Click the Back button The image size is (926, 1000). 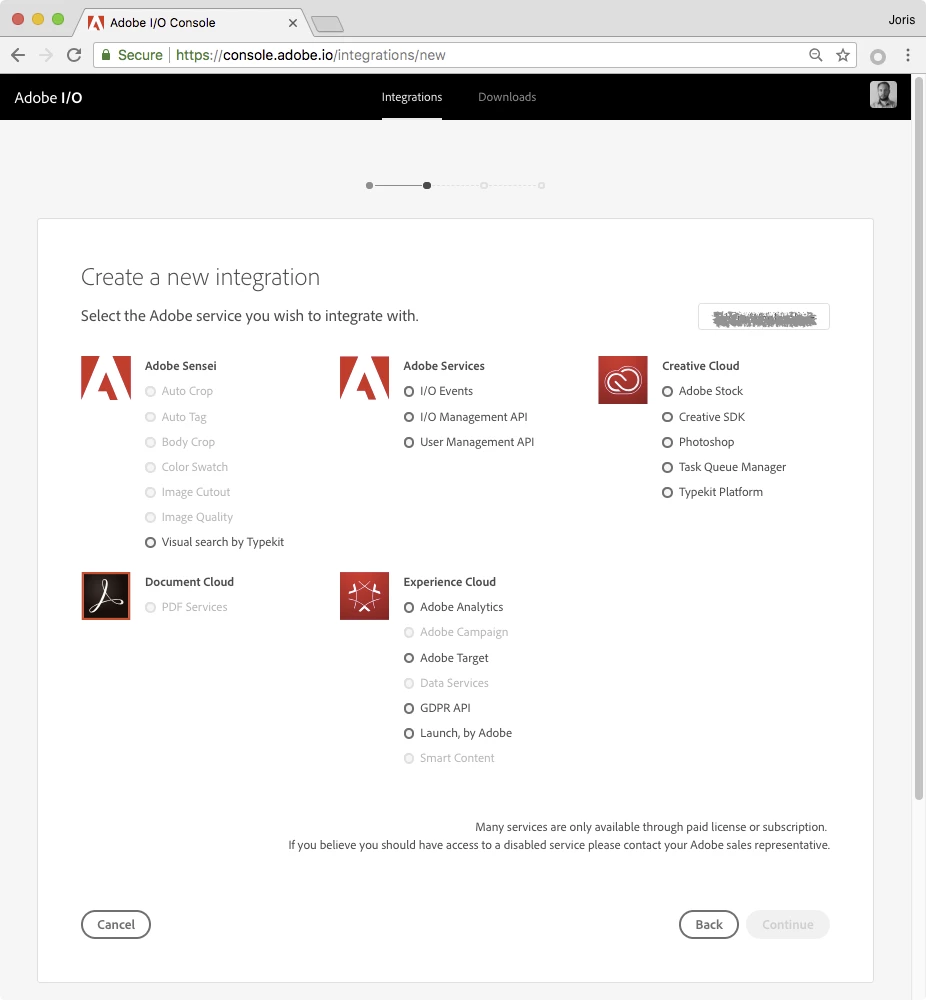pos(709,925)
